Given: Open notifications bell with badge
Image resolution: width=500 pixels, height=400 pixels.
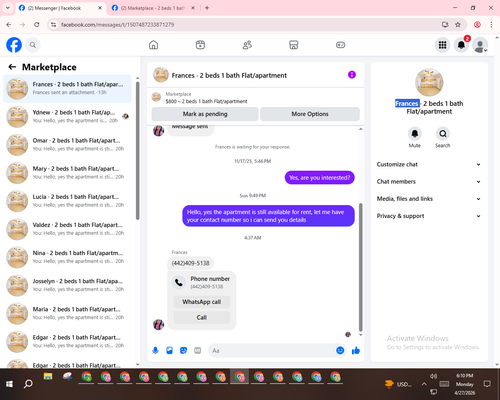Looking at the screenshot, I should coord(461,45).
